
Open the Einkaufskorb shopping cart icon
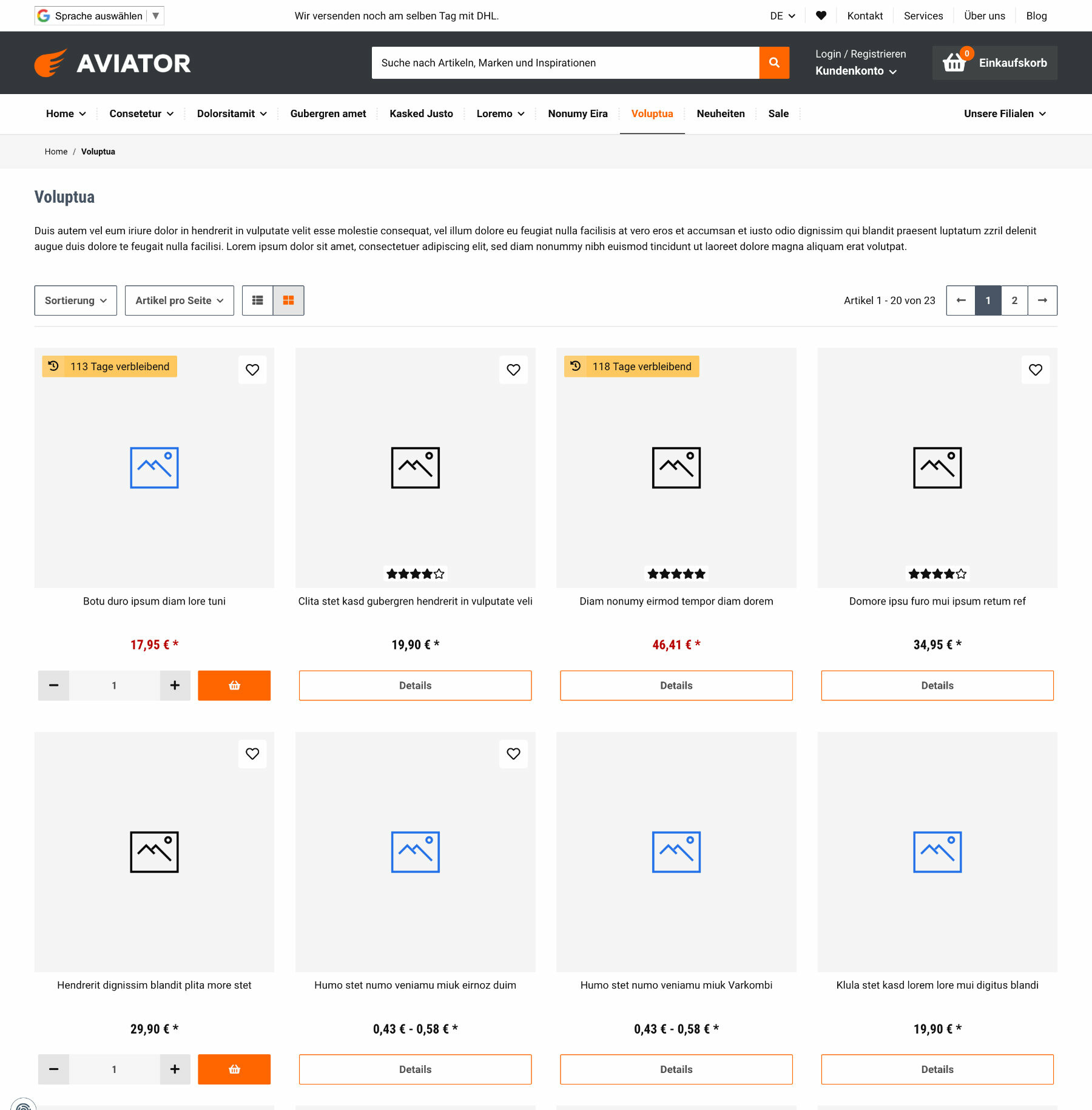pos(953,62)
